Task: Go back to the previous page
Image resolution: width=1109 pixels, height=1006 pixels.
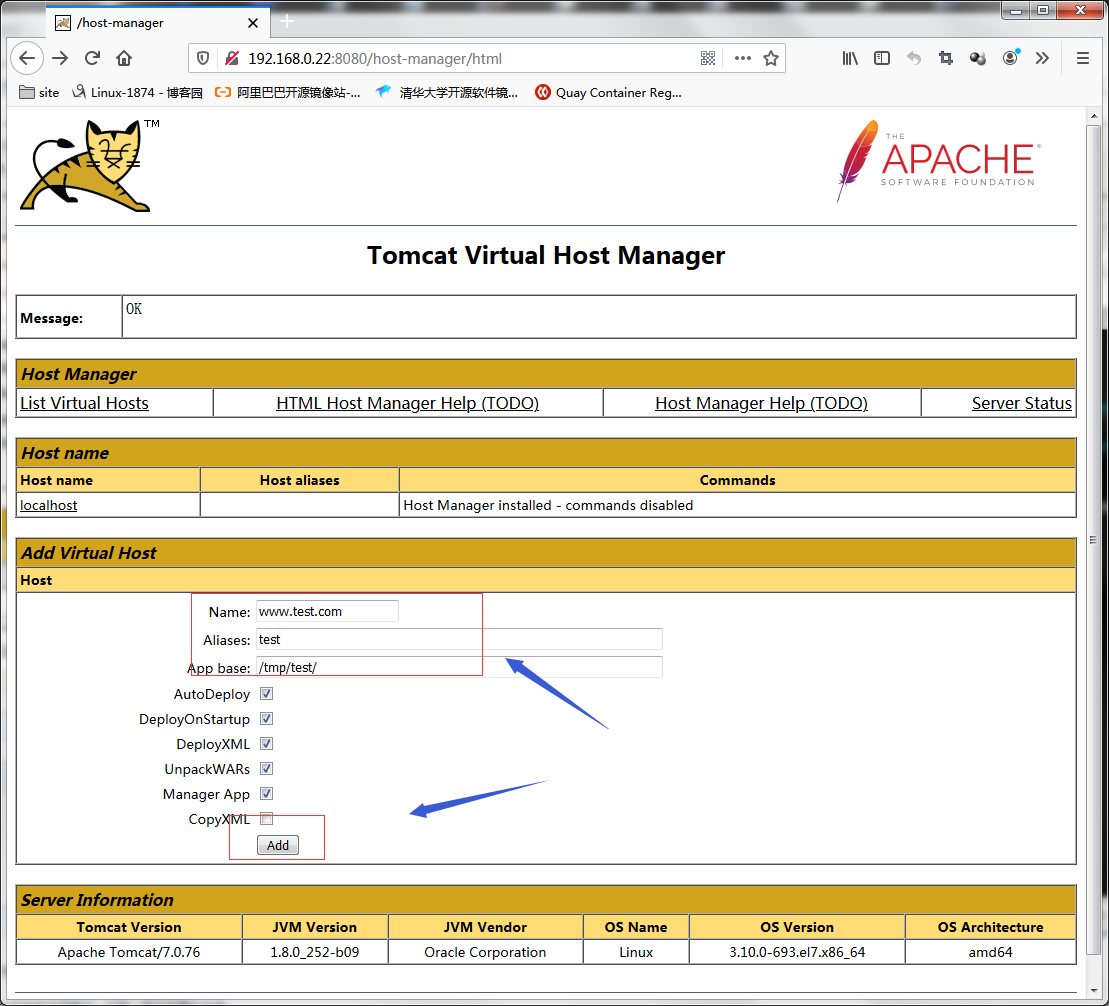Action: click(27, 58)
